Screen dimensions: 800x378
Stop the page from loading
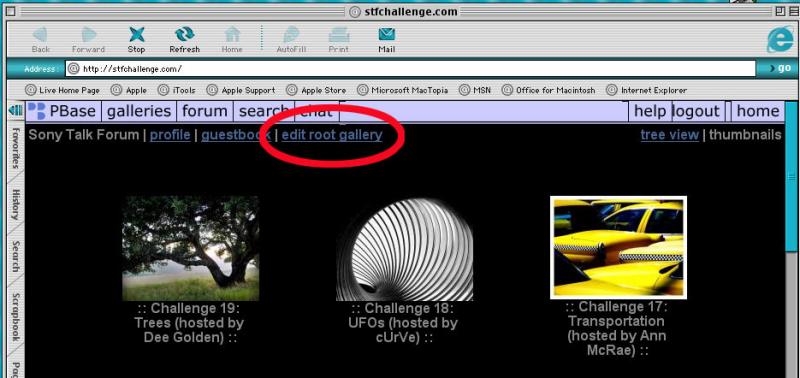coord(136,40)
